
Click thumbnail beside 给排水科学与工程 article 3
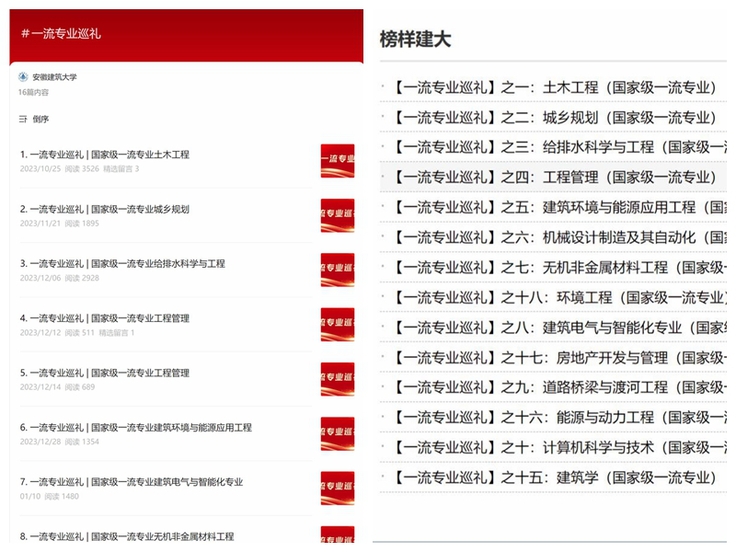pos(337,270)
